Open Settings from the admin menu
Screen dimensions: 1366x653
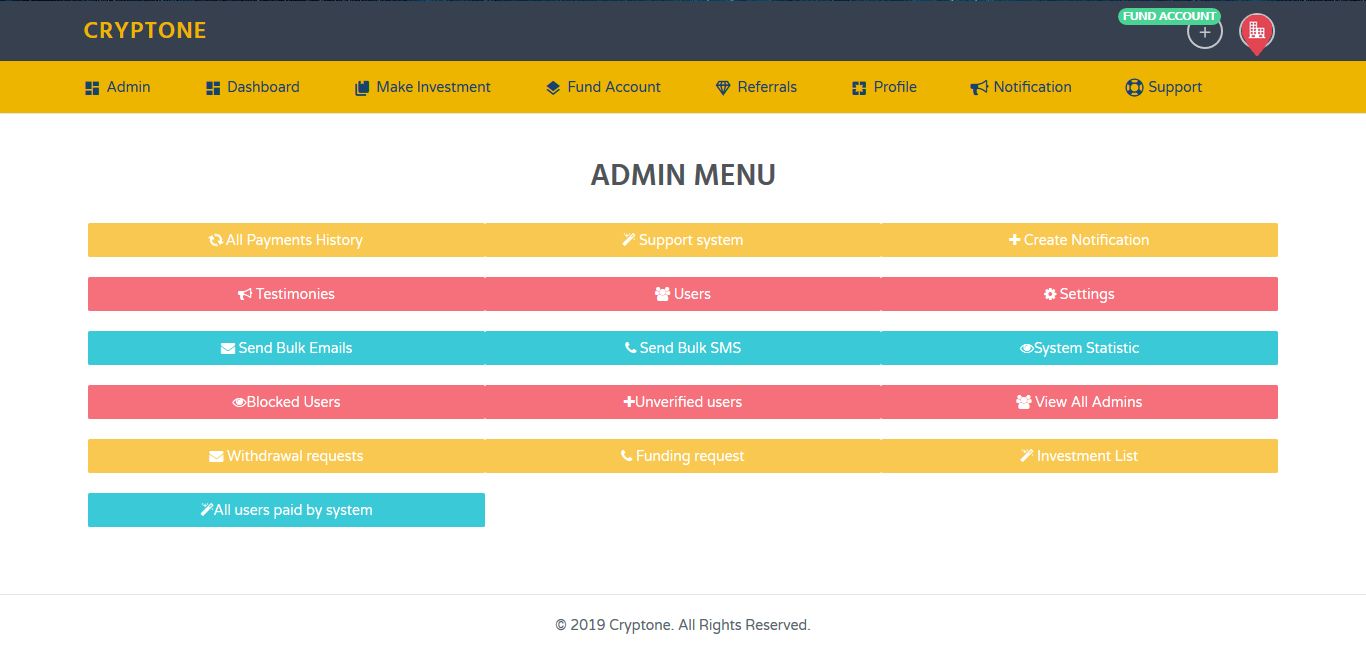1079,294
